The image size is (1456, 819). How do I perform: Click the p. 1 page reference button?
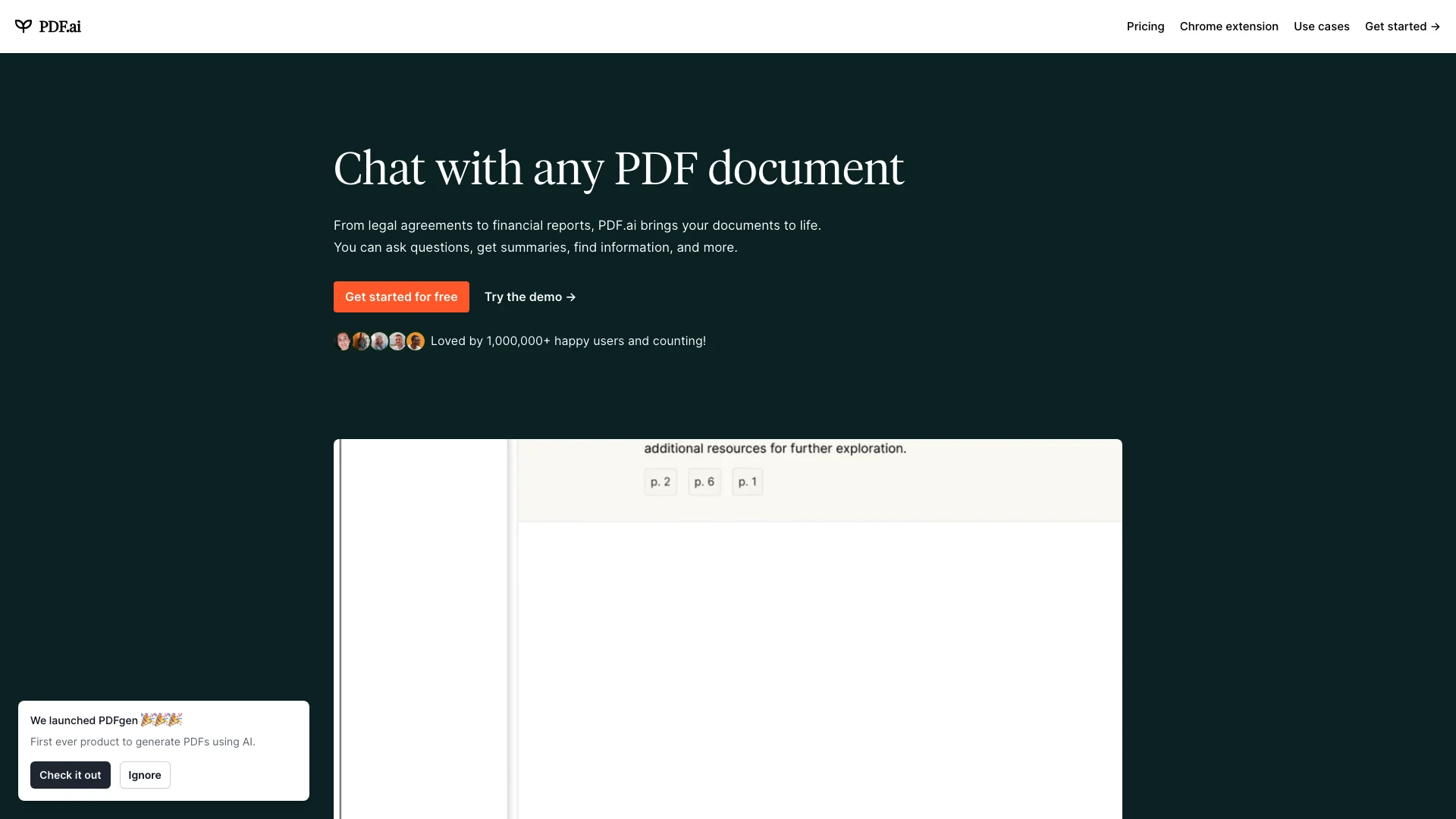pos(748,481)
